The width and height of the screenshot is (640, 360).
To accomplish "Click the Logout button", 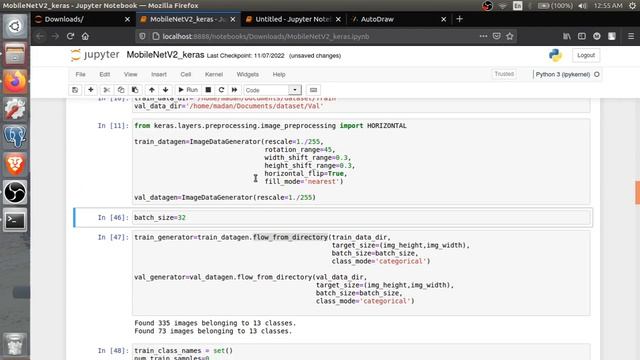I will point(586,55).
